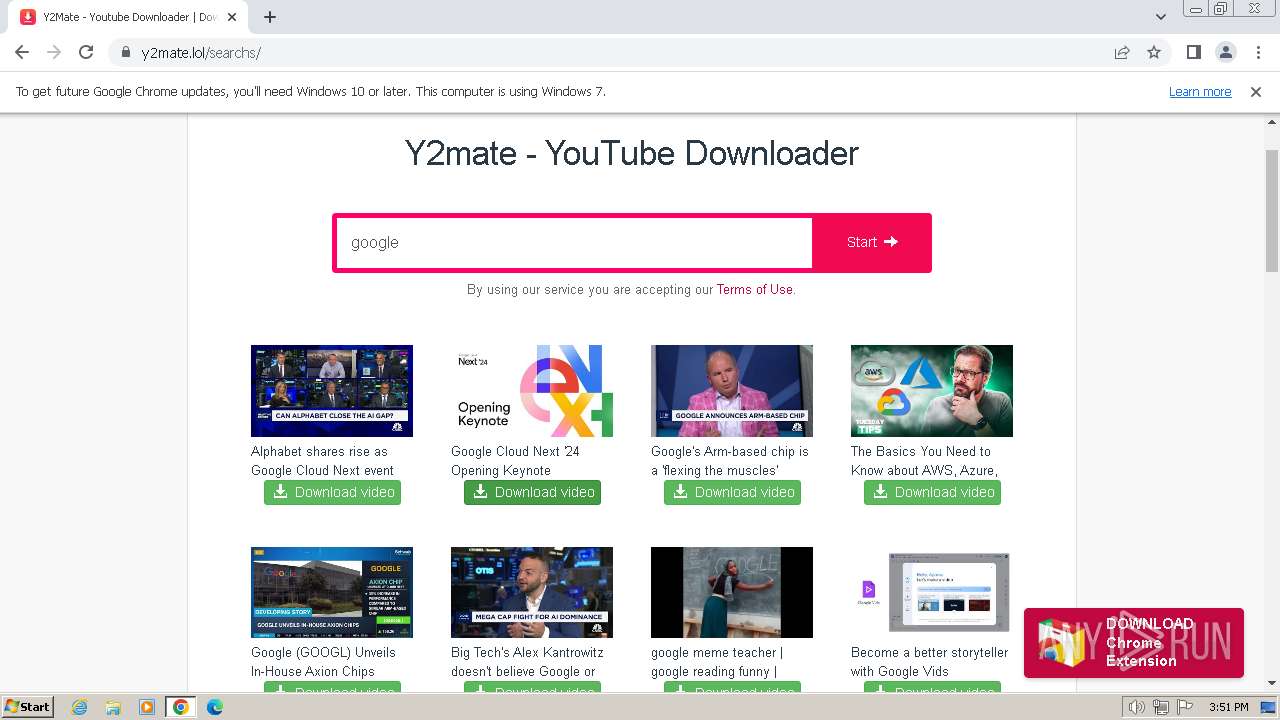Click the Alphabet shares rise video title
Image resolution: width=1280 pixels, height=720 pixels.
click(322, 461)
